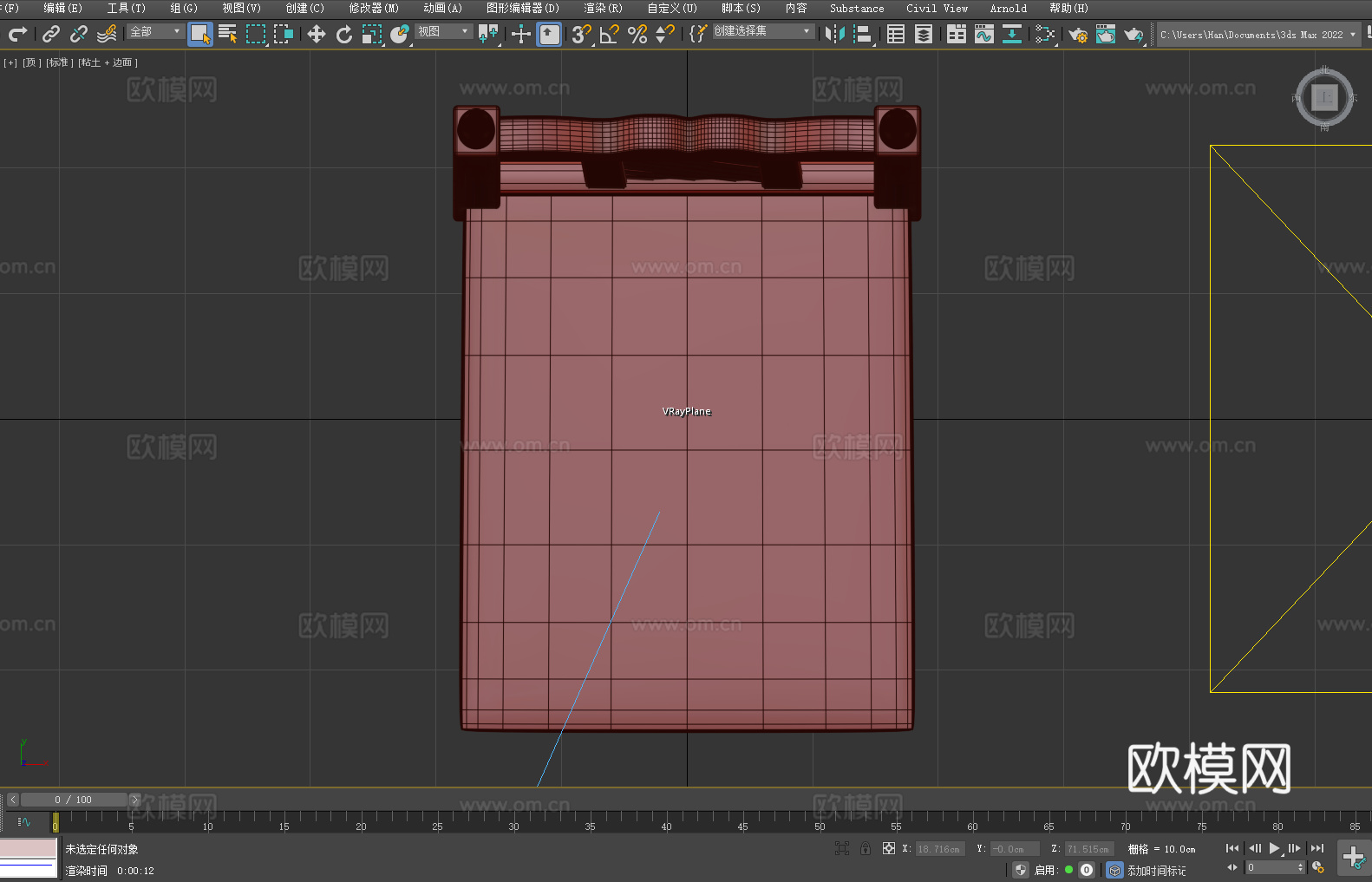Open Scene Explorer toggle icon
Viewport: 1372px width, 882px height.
point(896,34)
